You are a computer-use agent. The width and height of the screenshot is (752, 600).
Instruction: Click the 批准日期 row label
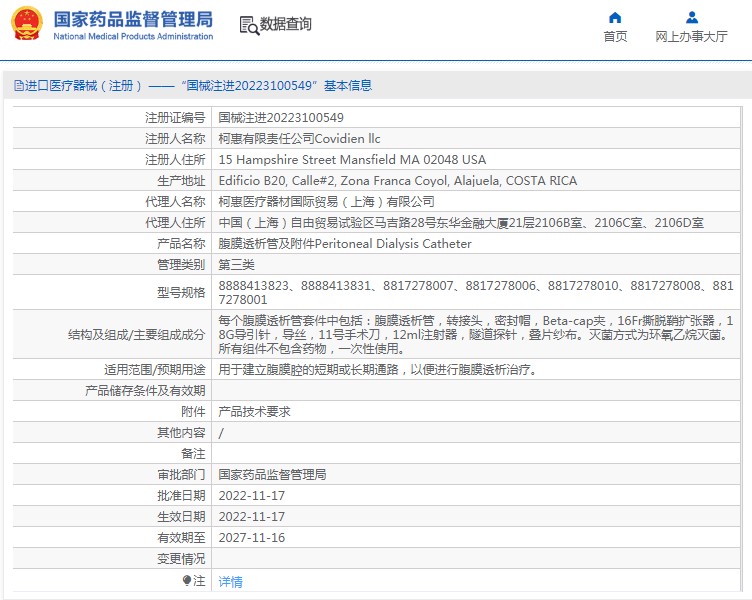[x=181, y=496]
